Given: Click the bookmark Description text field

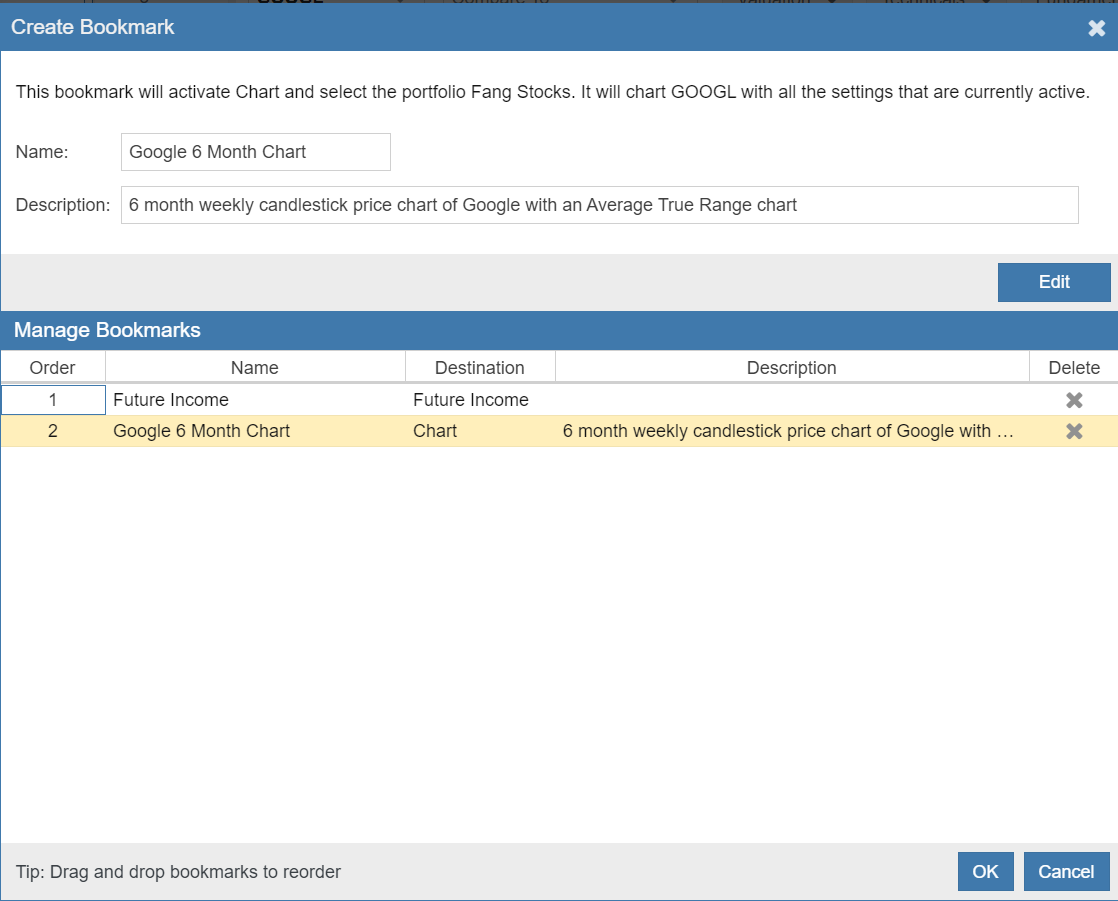Looking at the screenshot, I should click(599, 205).
